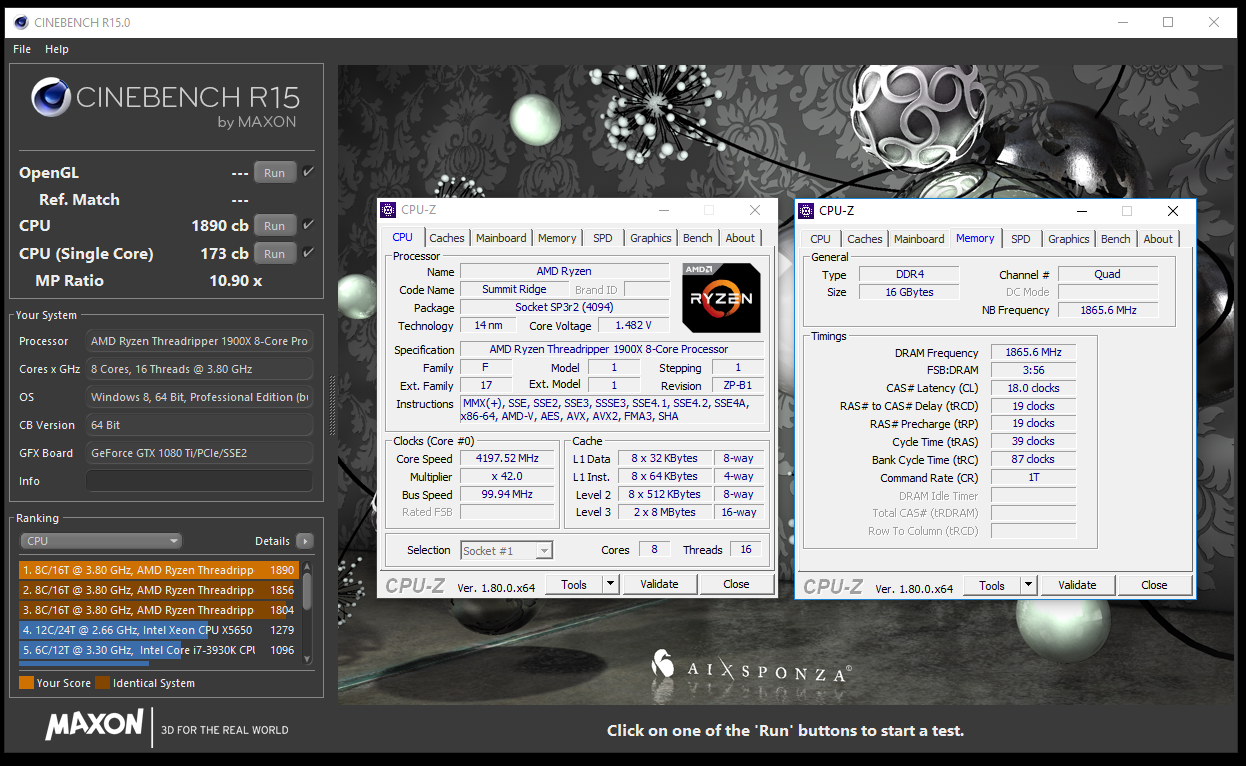Open the Help menu
The height and width of the screenshot is (766, 1246).
pos(57,49)
